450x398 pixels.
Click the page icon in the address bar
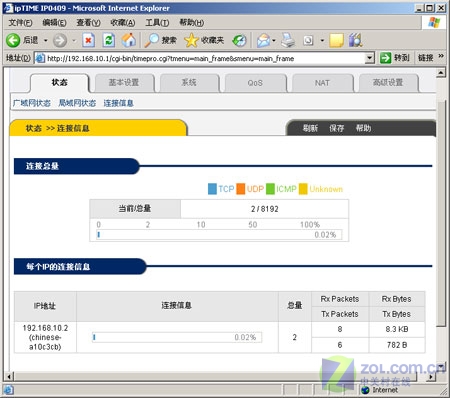click(40, 58)
